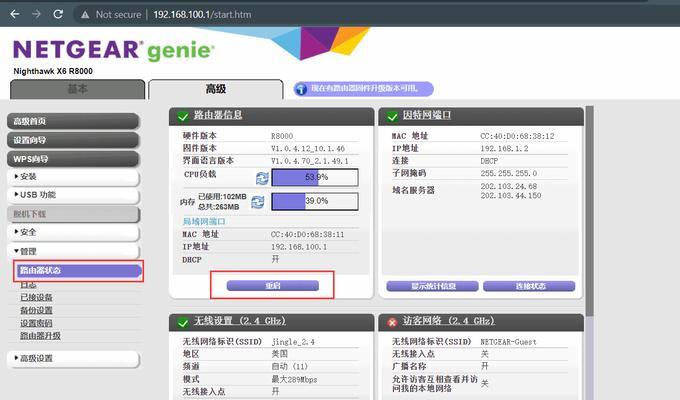This screenshot has height=400, width=680.
Task: Click the blue info icon in firmware notice
Action: 301,89
